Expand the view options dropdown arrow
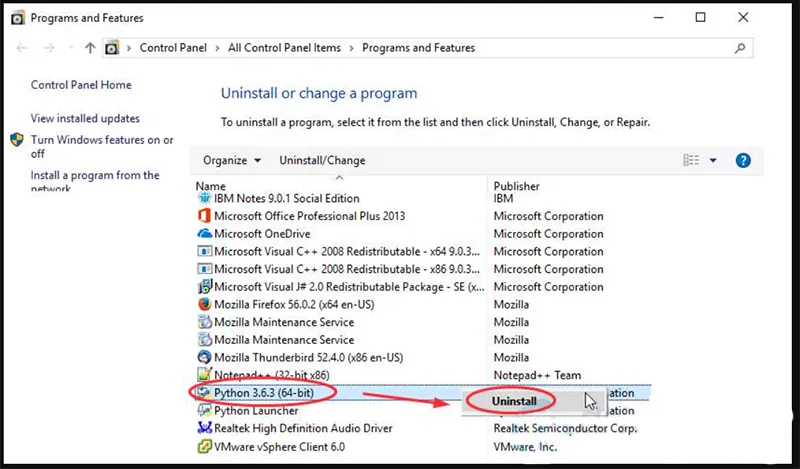 pos(713,160)
